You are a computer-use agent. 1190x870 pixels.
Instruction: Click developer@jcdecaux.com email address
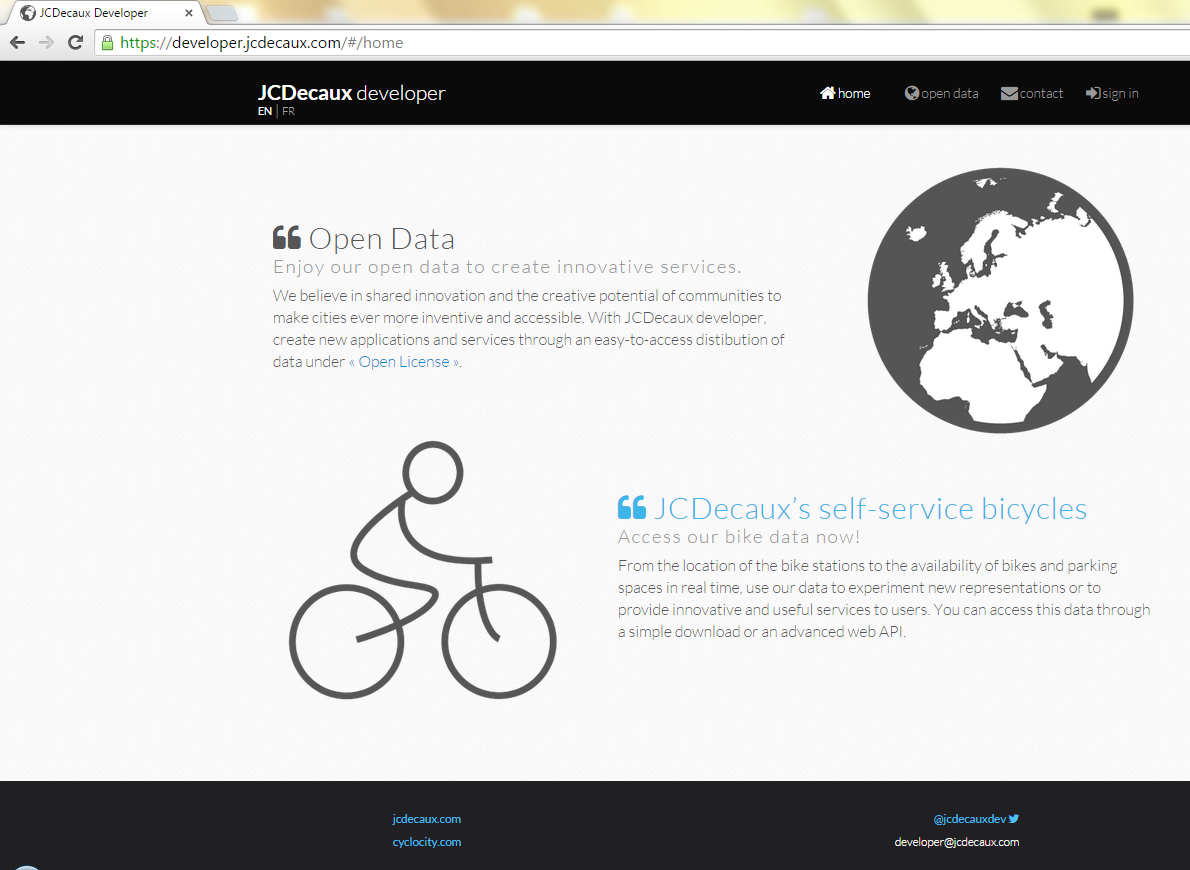957,842
